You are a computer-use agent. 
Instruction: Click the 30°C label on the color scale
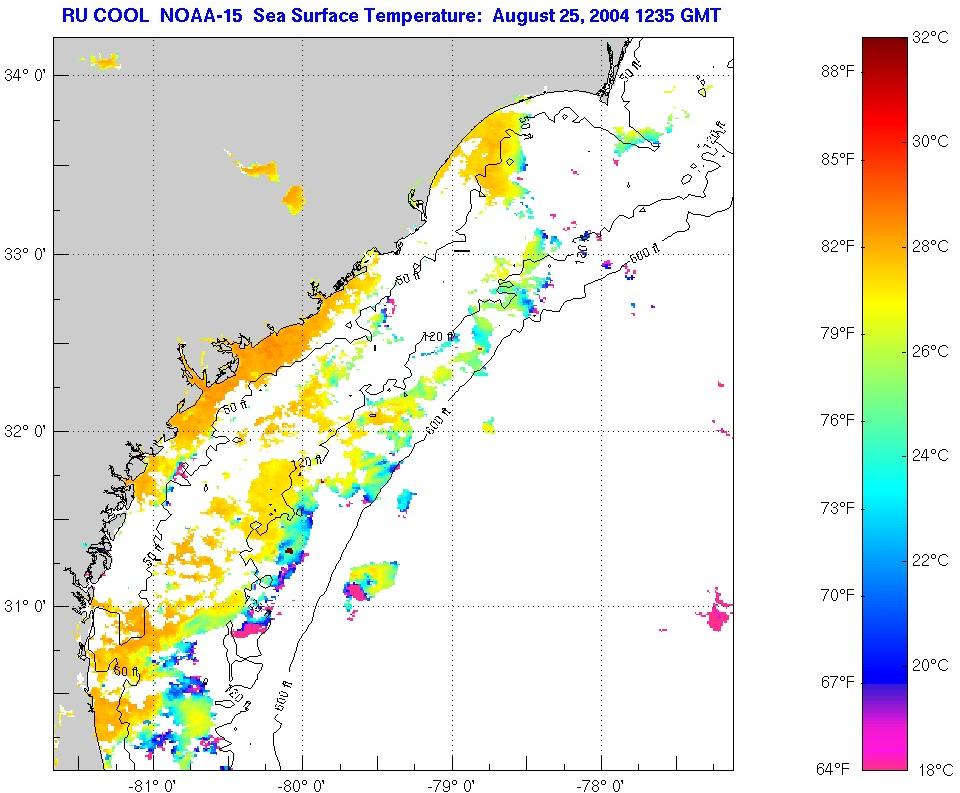[930, 141]
